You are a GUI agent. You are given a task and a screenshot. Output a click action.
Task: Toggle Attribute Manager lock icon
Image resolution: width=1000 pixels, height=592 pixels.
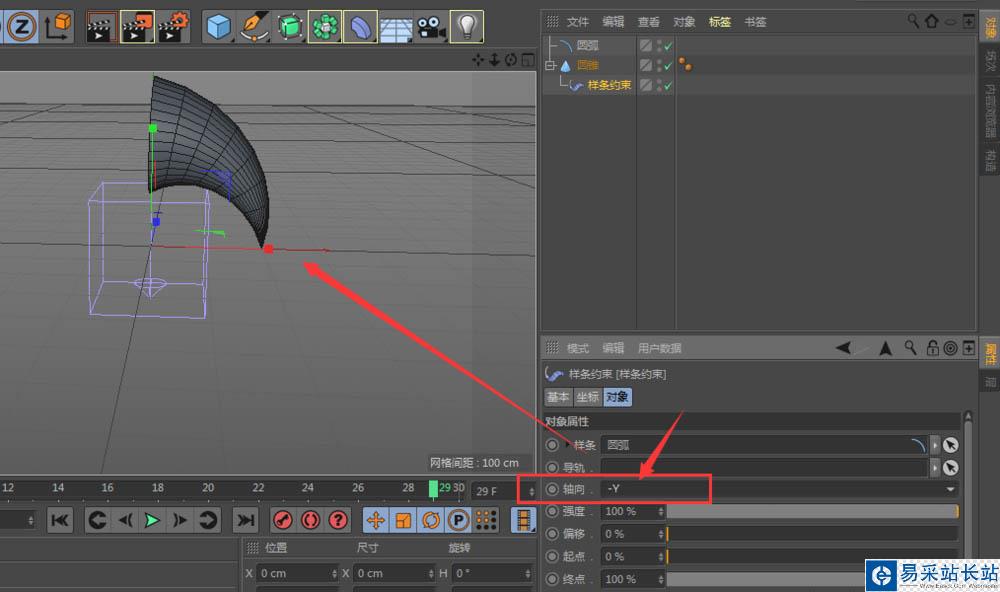tap(932, 348)
